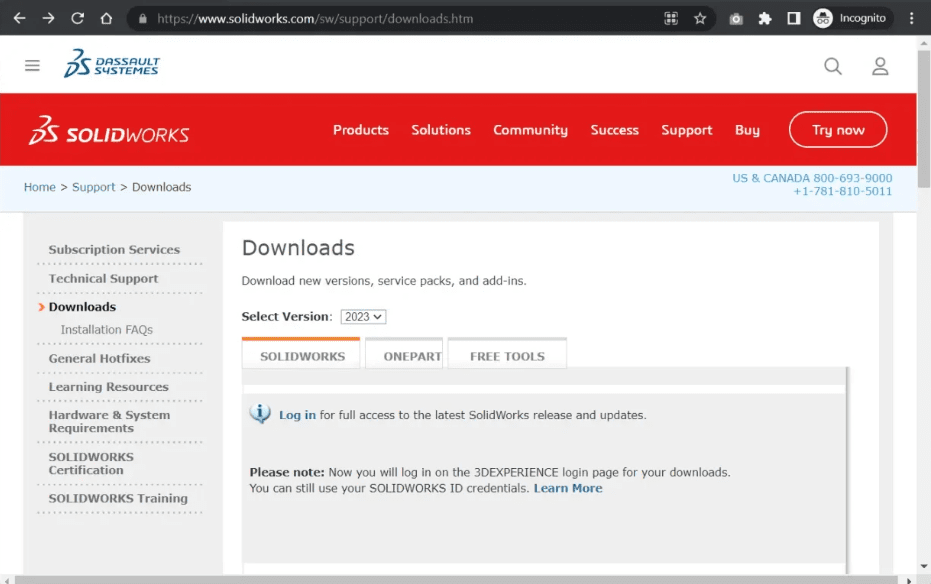Switch to the SOLIDWORKS tab
931x584 pixels.
(301, 355)
